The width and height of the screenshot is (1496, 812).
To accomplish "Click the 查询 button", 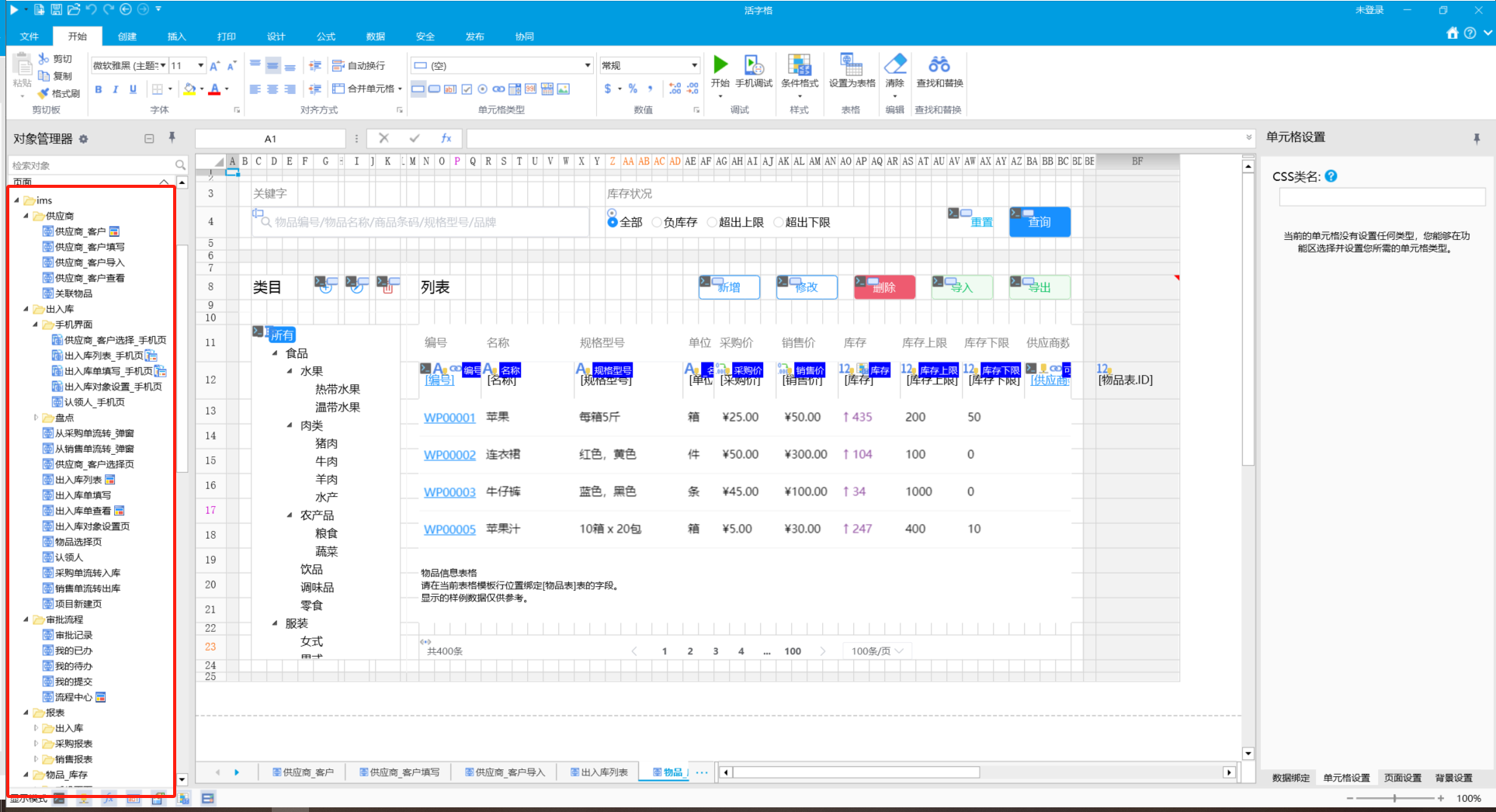I will (1040, 222).
